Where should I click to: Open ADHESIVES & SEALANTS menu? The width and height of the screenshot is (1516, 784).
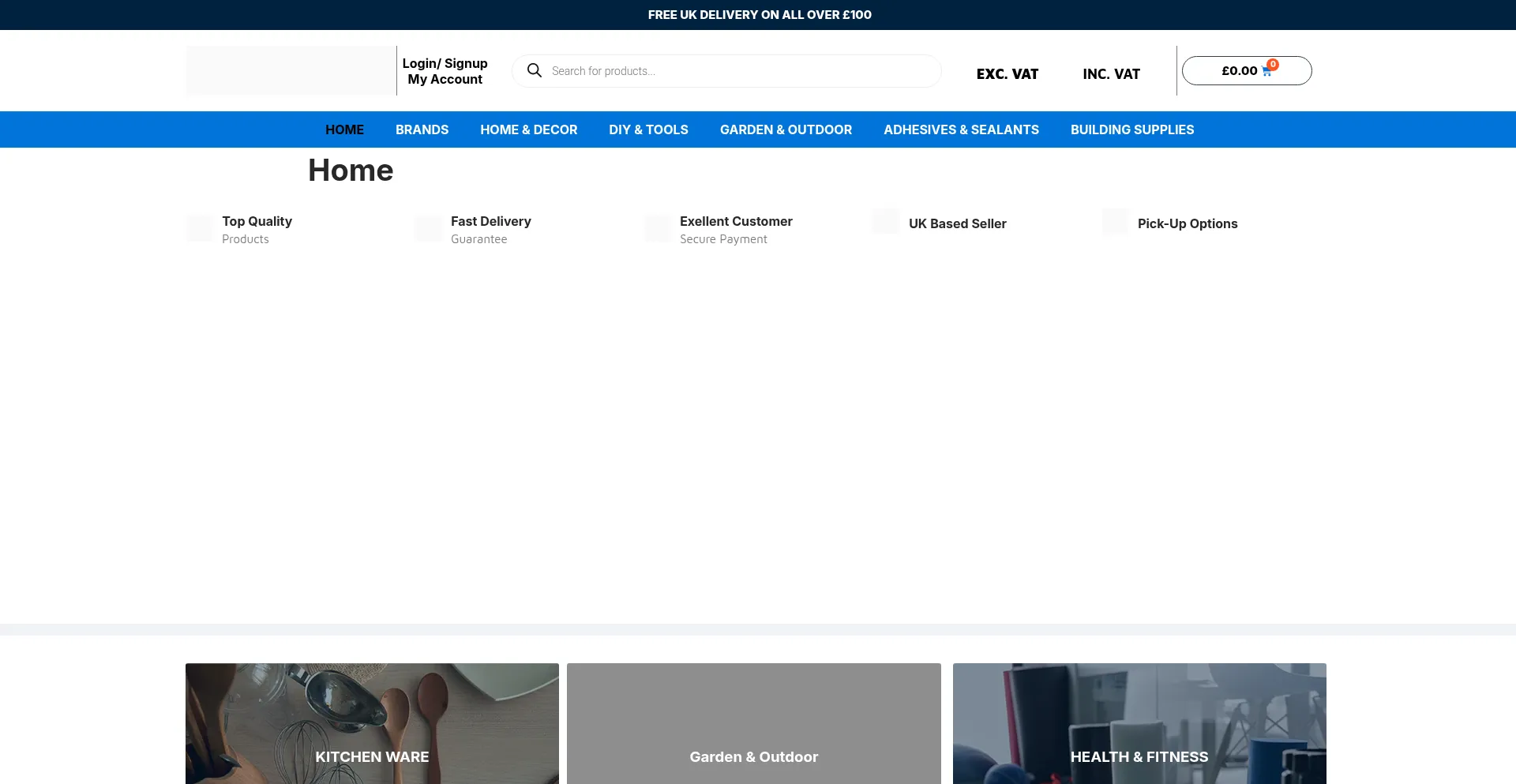(961, 129)
